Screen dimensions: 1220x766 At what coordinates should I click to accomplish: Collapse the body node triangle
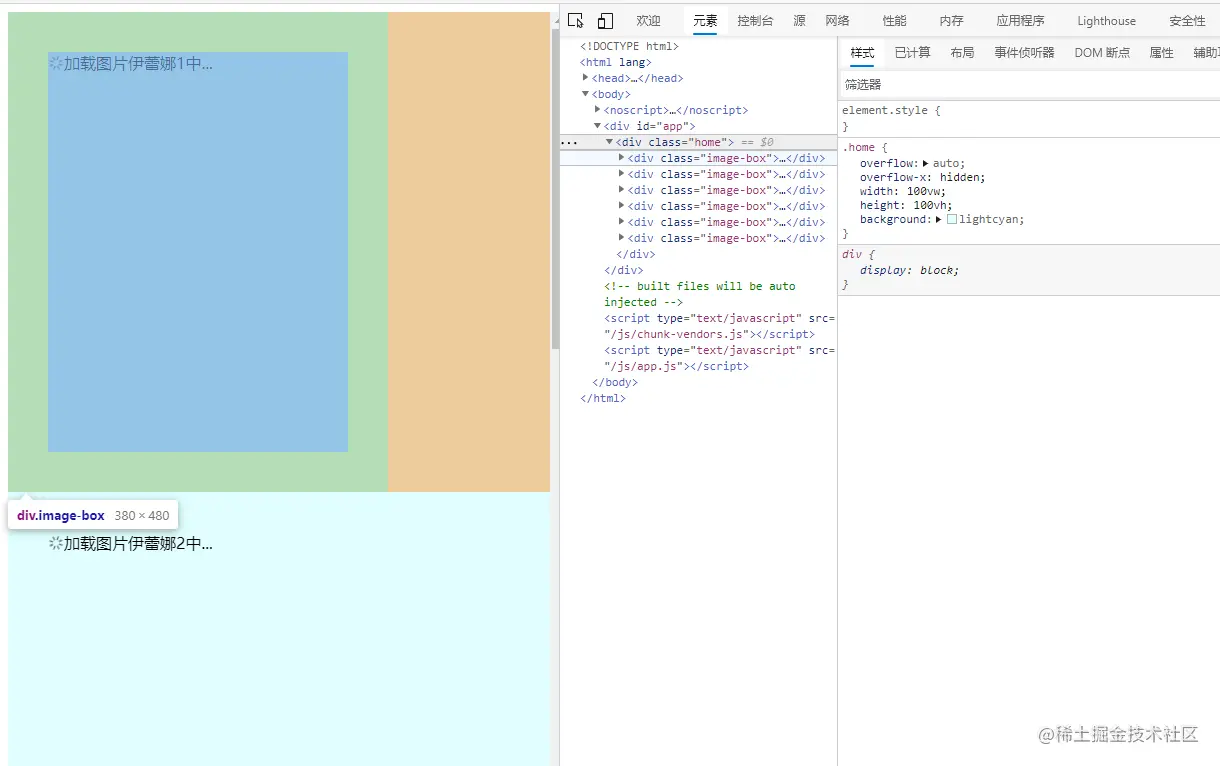click(586, 94)
